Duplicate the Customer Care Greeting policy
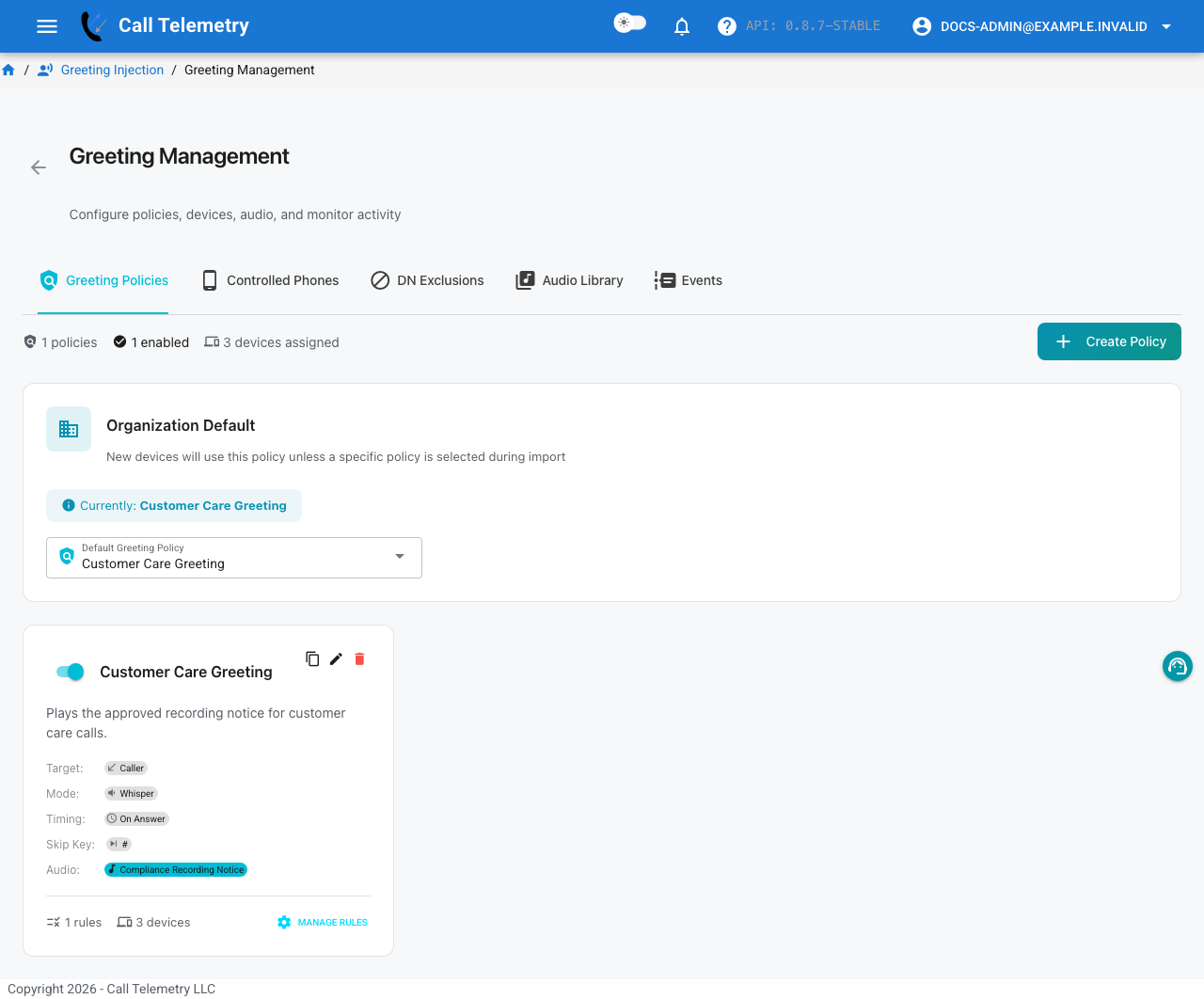The width and height of the screenshot is (1204, 999). tap(312, 658)
